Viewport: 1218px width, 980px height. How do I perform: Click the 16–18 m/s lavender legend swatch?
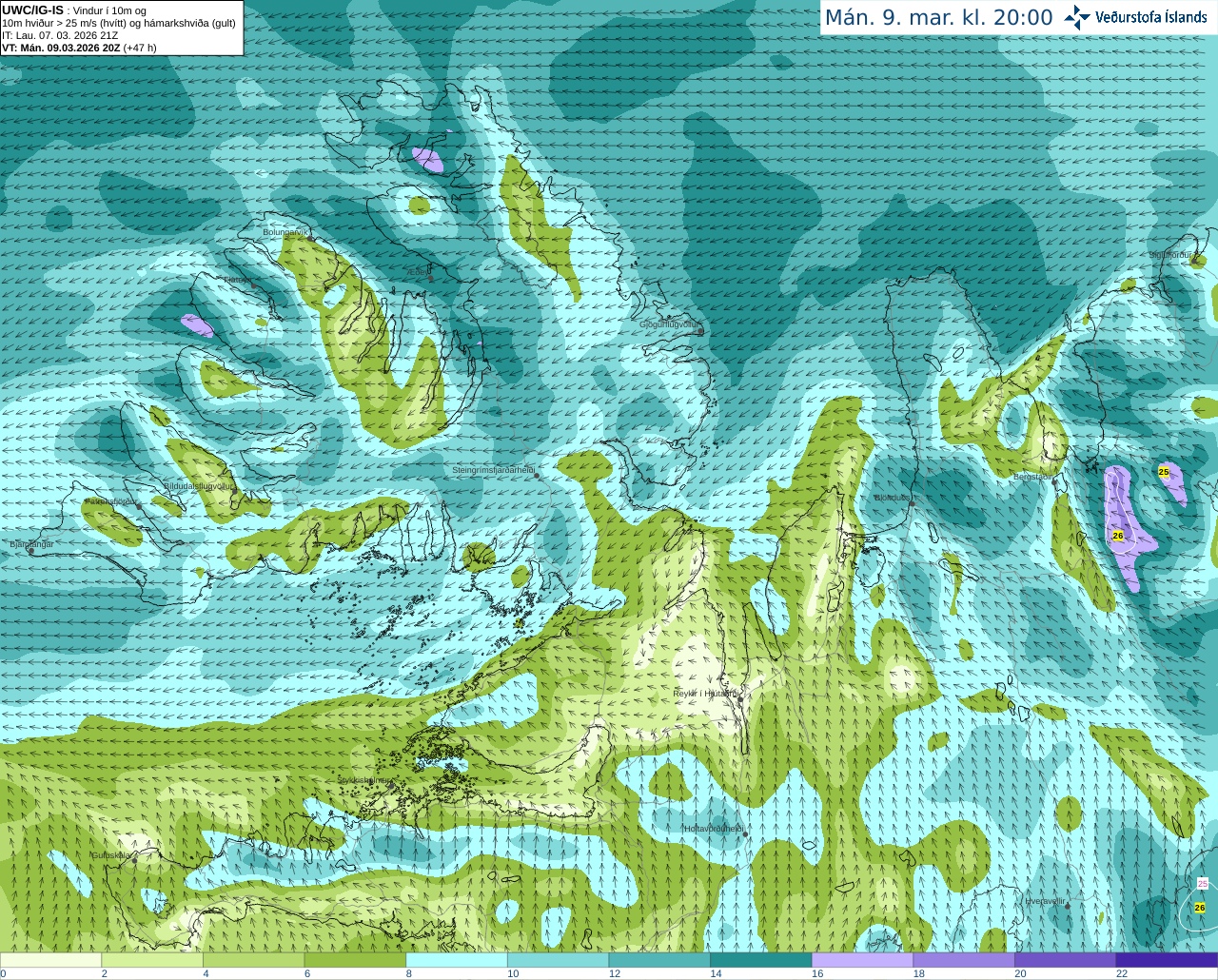point(862,960)
